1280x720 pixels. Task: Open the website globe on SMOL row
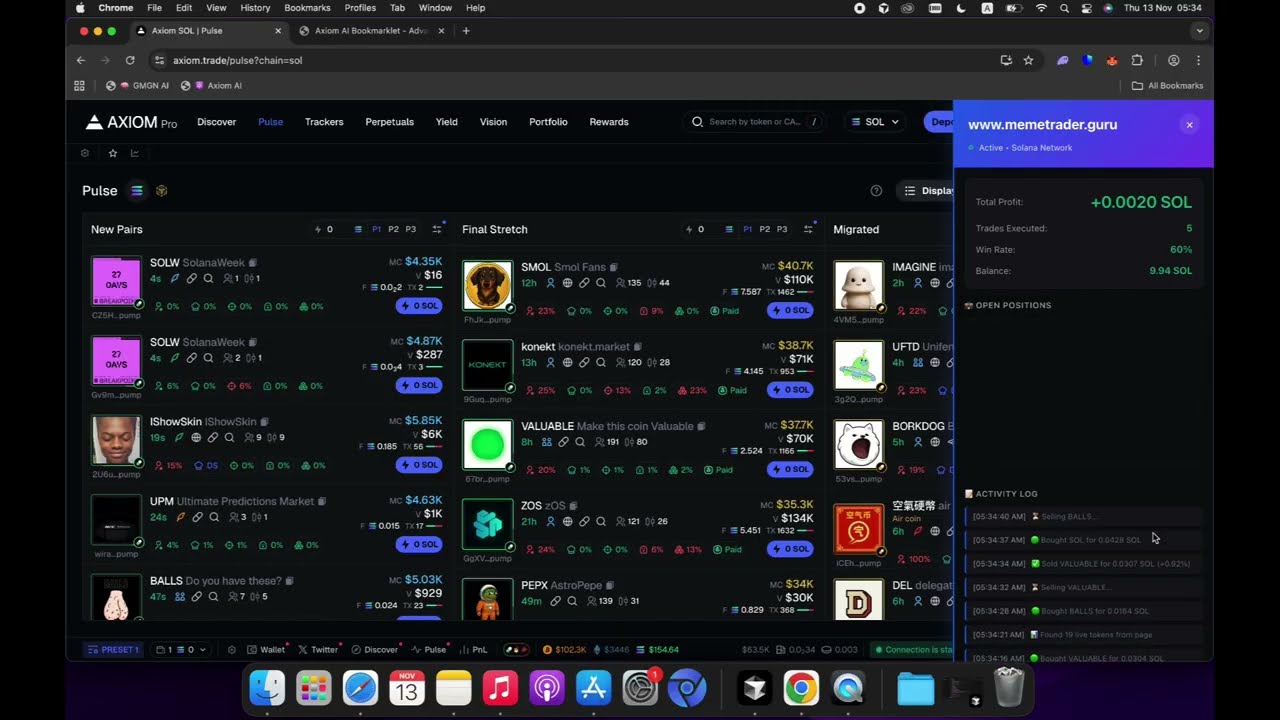pyautogui.click(x=567, y=283)
